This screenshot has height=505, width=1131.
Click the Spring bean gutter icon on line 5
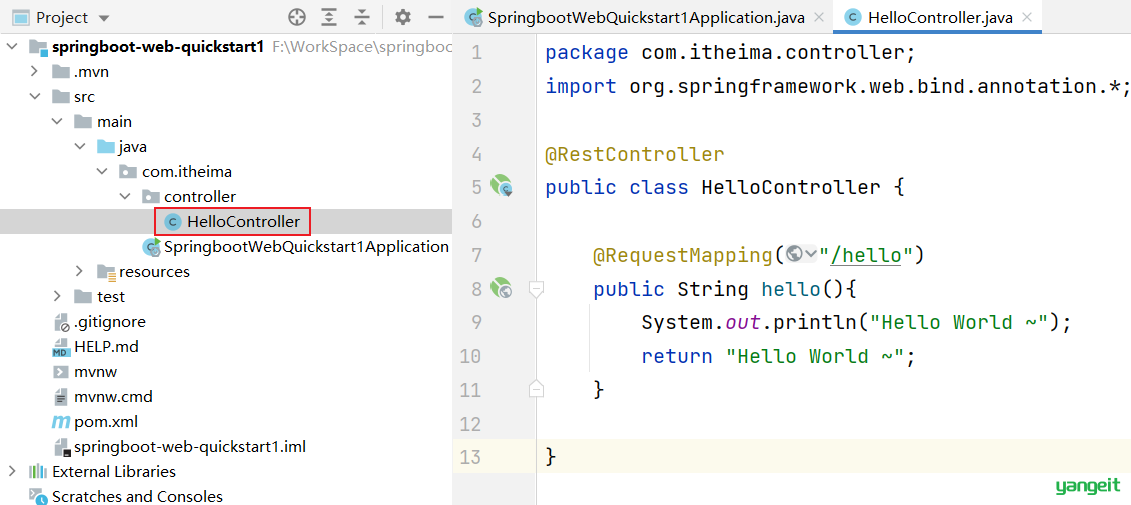pyautogui.click(x=501, y=187)
